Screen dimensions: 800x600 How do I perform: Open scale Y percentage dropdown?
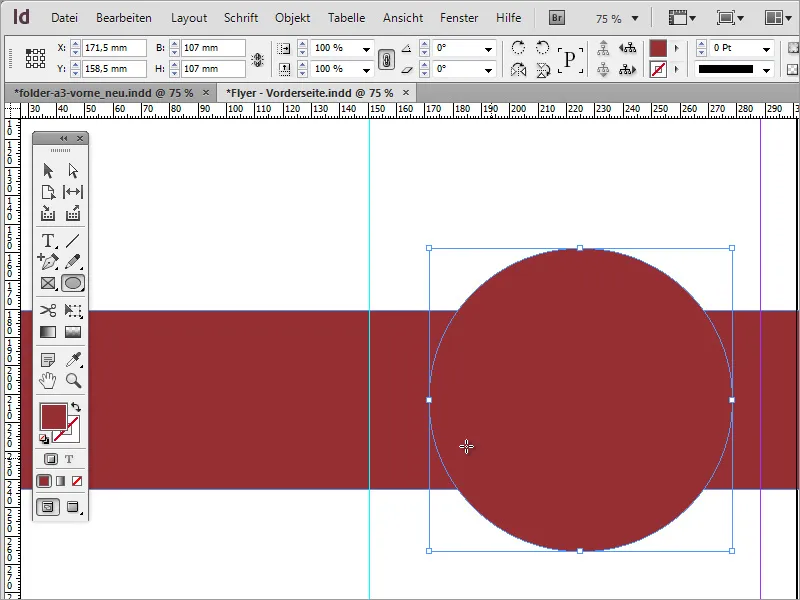[x=366, y=70]
